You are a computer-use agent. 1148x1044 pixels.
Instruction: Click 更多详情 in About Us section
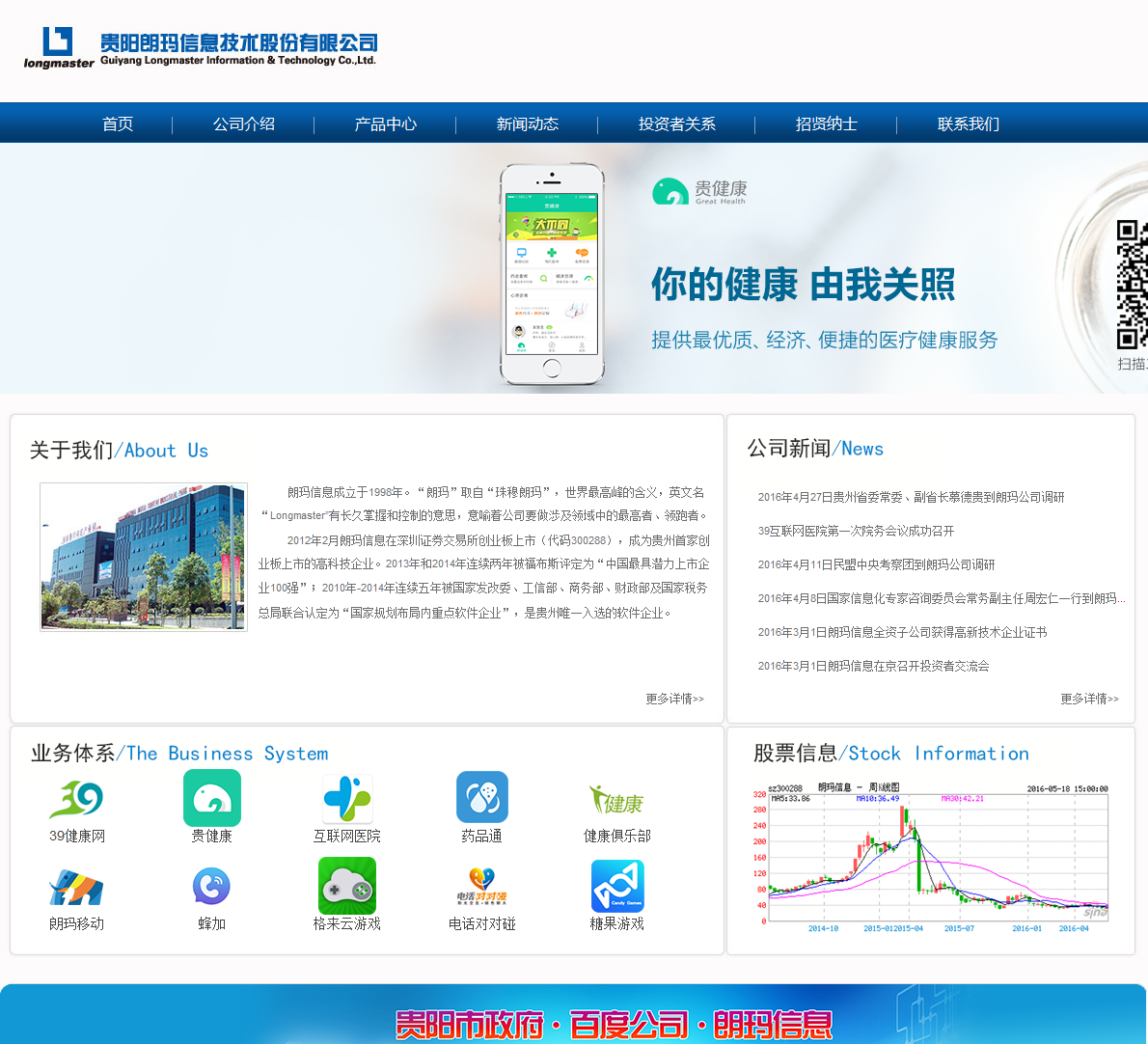(x=674, y=699)
